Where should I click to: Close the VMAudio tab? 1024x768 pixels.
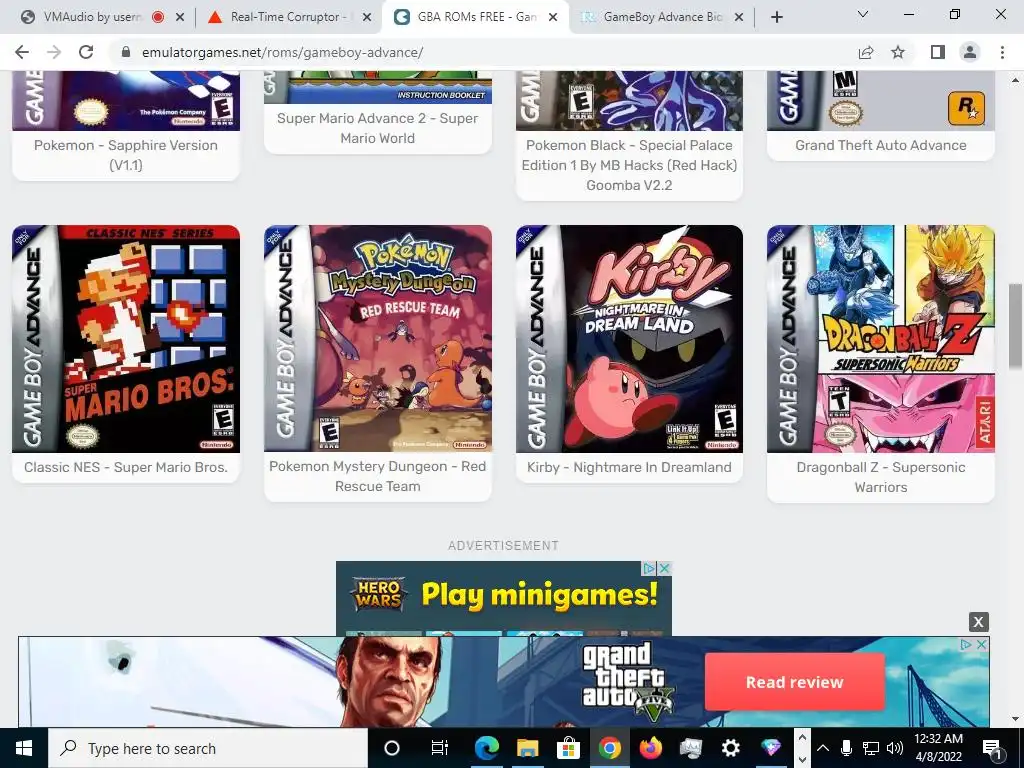(180, 17)
